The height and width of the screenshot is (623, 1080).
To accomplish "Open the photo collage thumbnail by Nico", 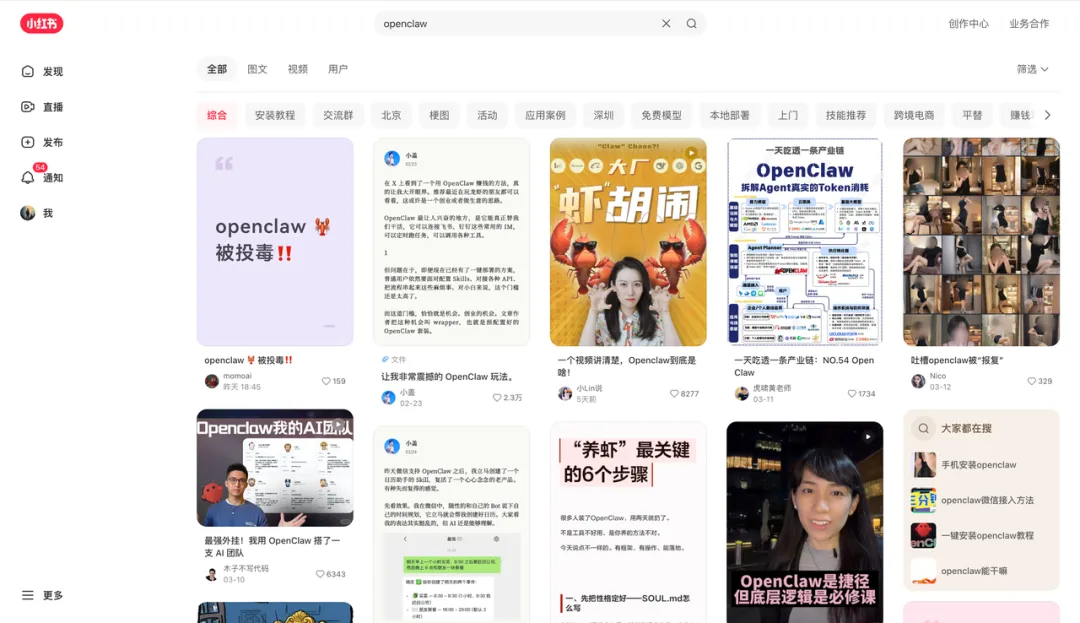I will pos(982,242).
